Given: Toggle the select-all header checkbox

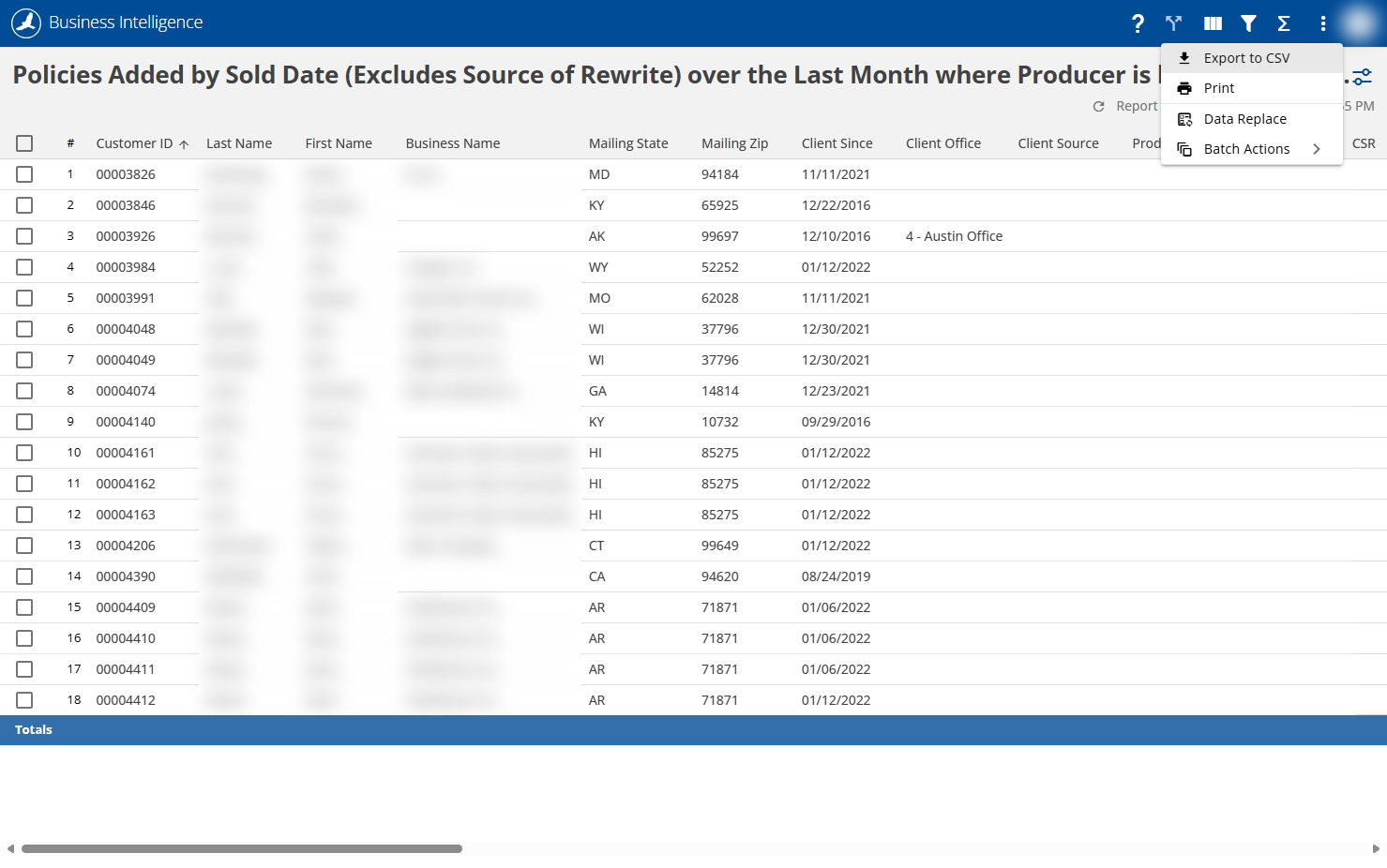Looking at the screenshot, I should [24, 143].
